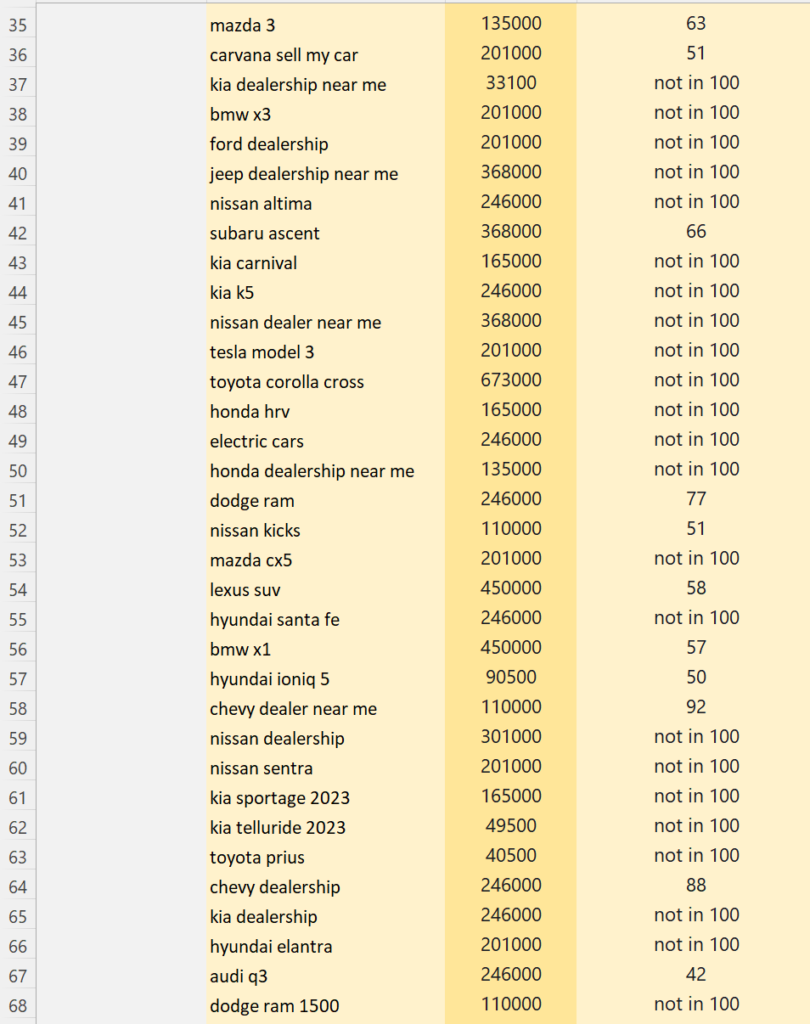Image resolution: width=810 pixels, height=1024 pixels.
Task: Select row header 35
Action: pyautogui.click(x=18, y=25)
